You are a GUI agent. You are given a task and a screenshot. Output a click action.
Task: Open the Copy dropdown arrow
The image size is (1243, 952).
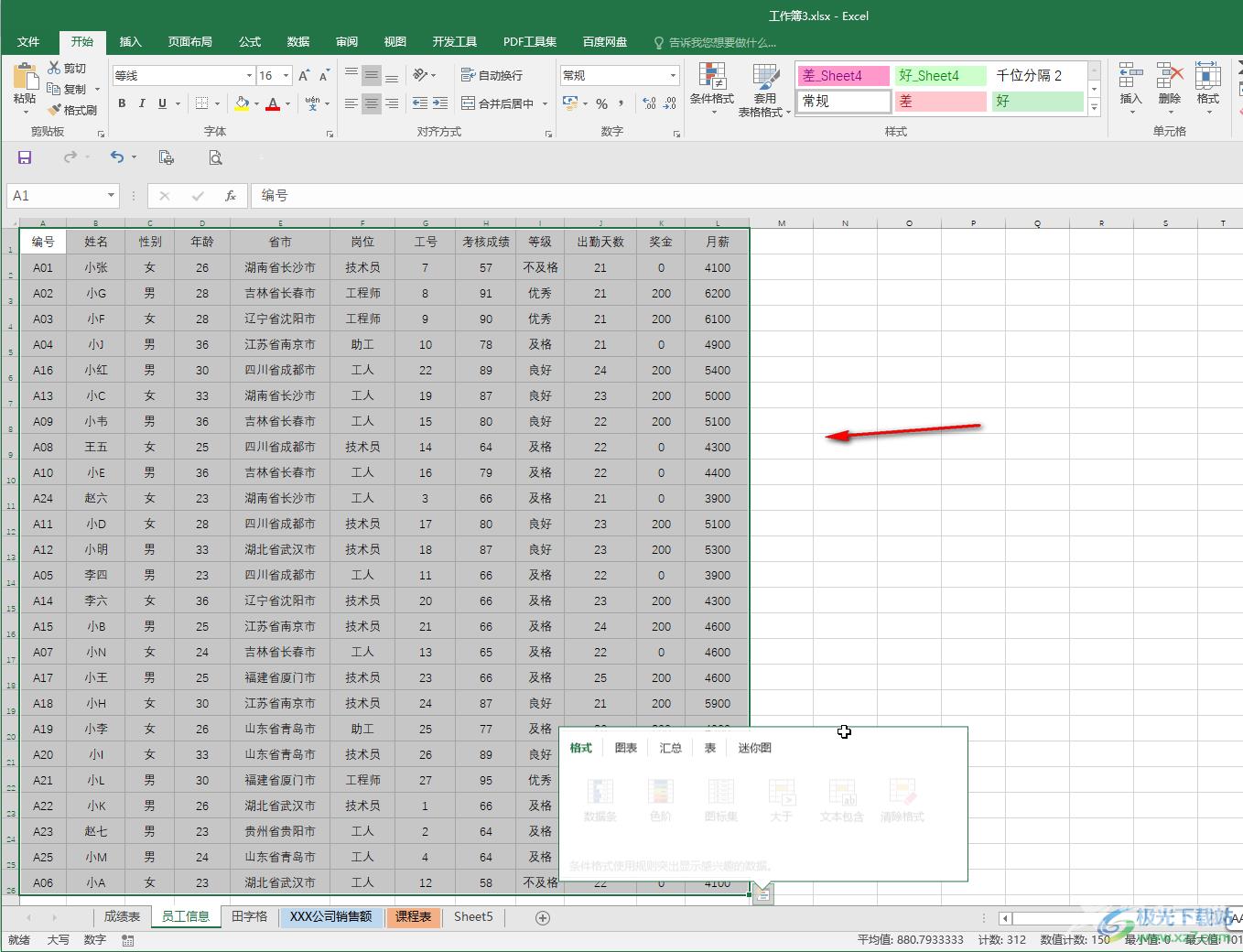point(96,90)
